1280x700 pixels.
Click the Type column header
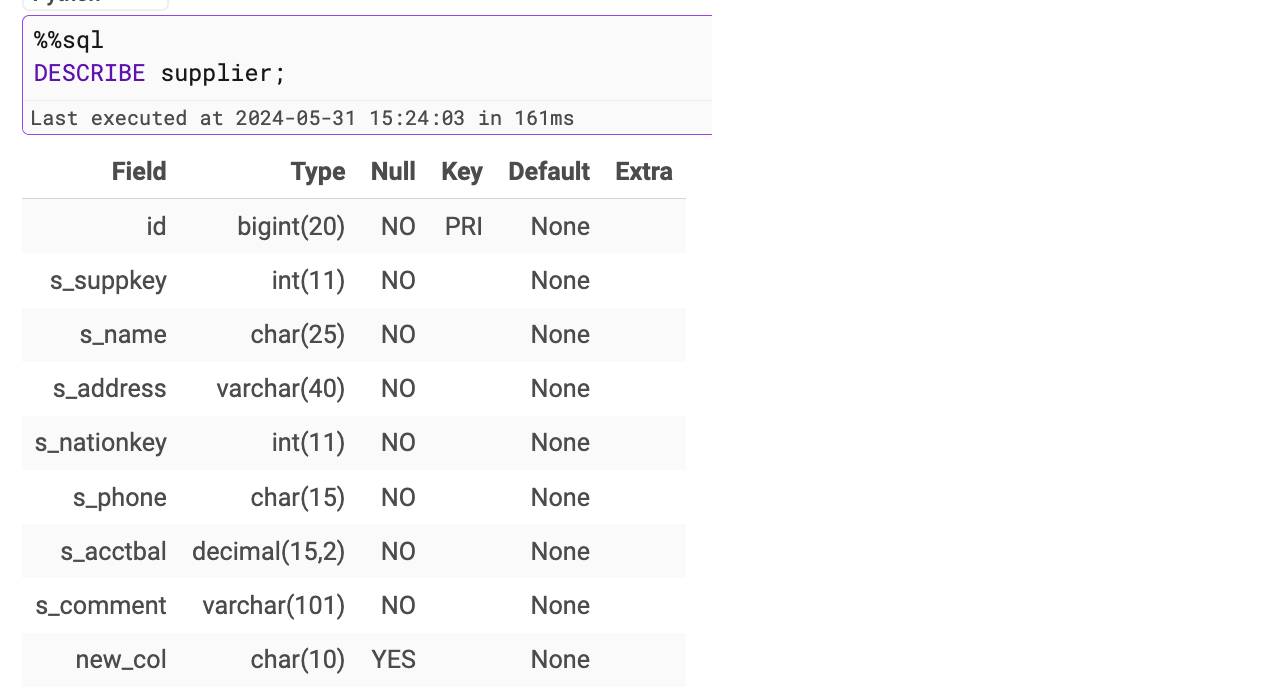tap(318, 172)
